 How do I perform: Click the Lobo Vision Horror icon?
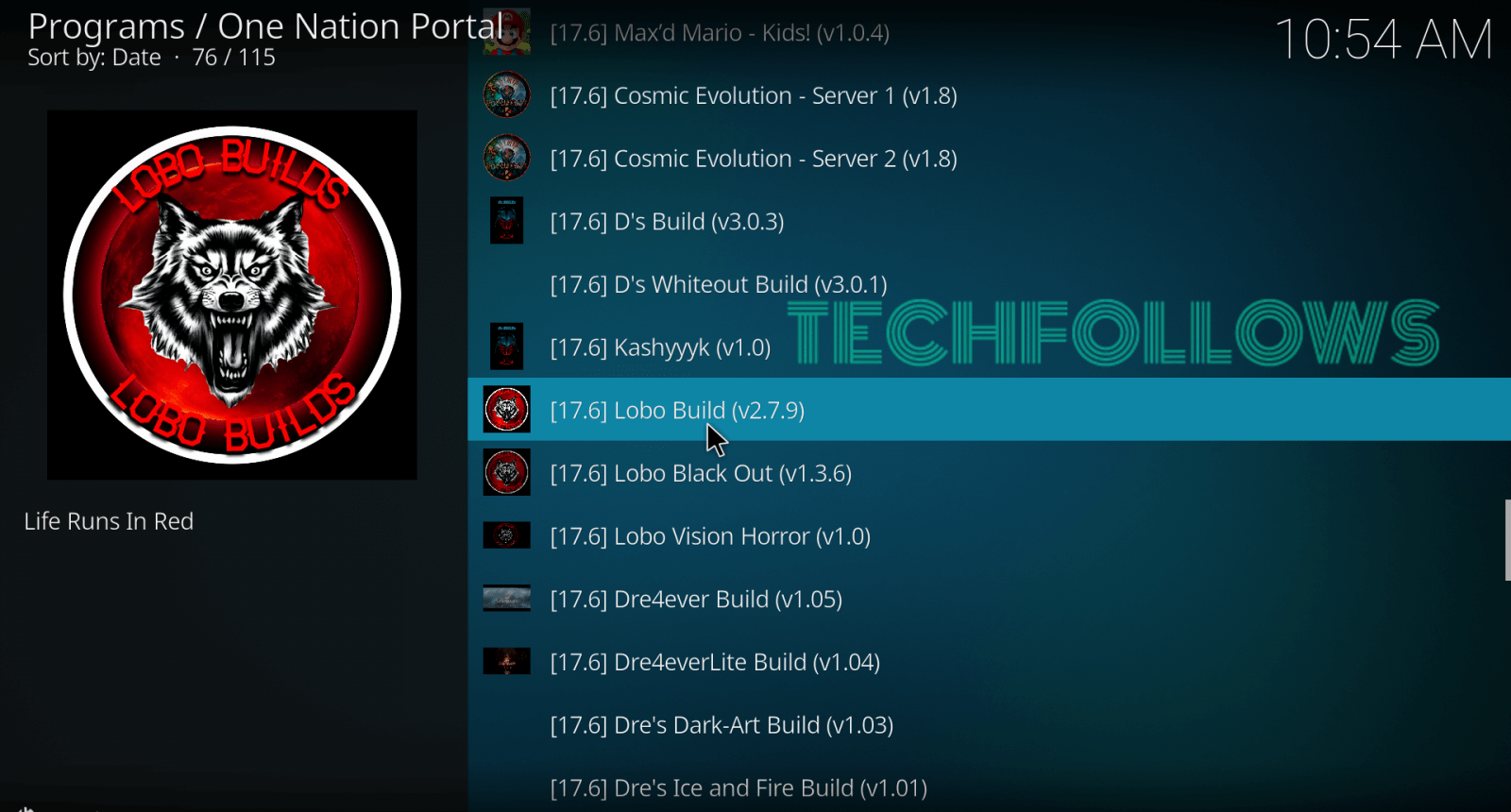tap(506, 535)
